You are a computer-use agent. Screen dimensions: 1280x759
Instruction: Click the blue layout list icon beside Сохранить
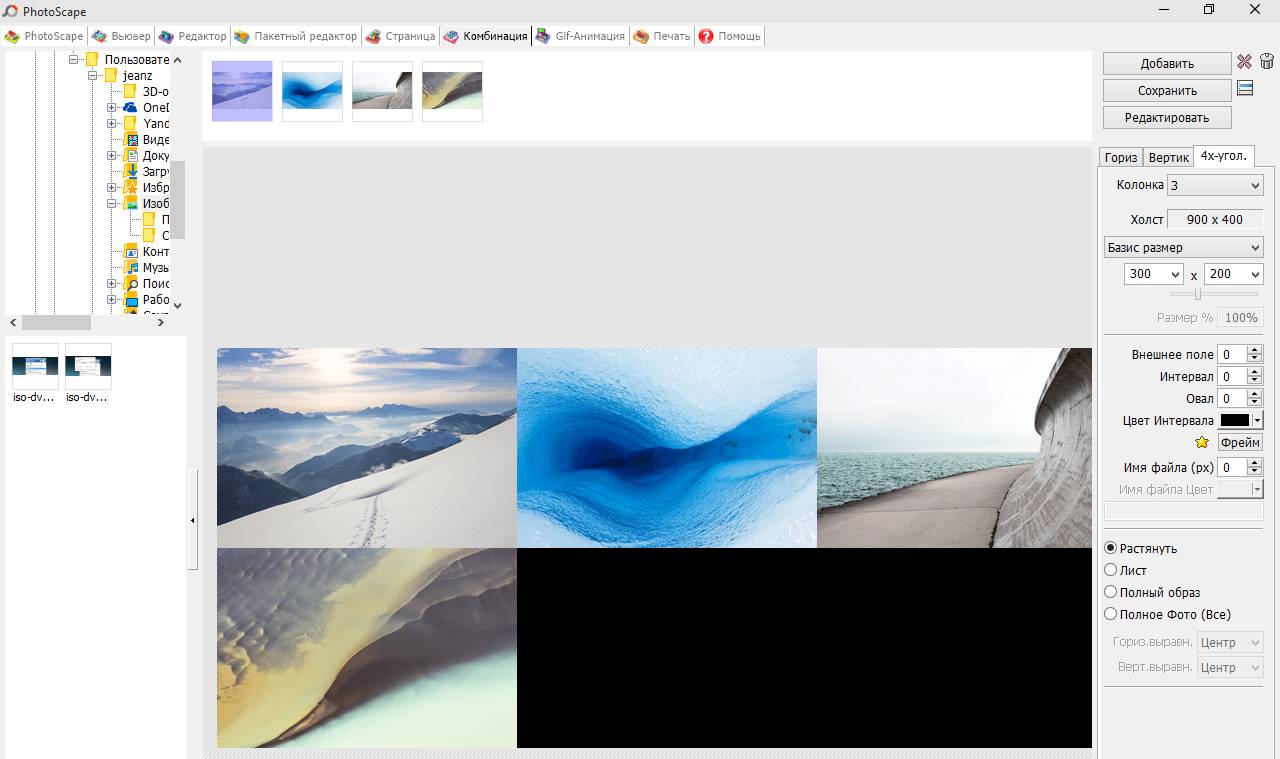click(1245, 89)
